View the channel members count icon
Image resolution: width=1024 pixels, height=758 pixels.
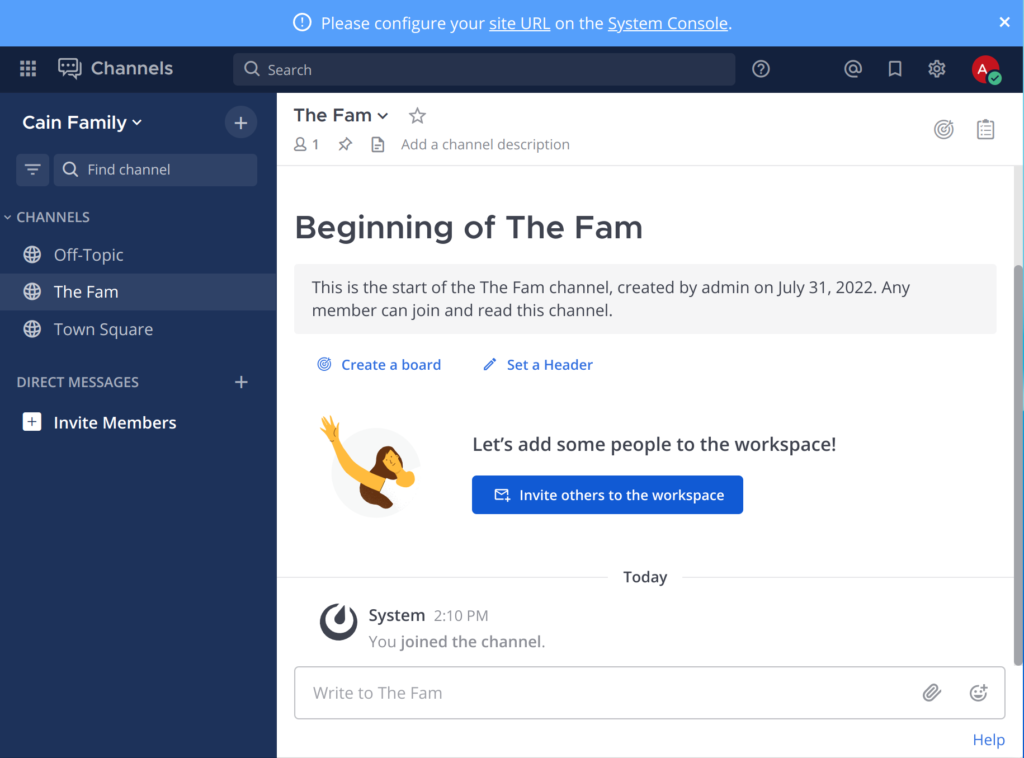pyautogui.click(x=306, y=144)
